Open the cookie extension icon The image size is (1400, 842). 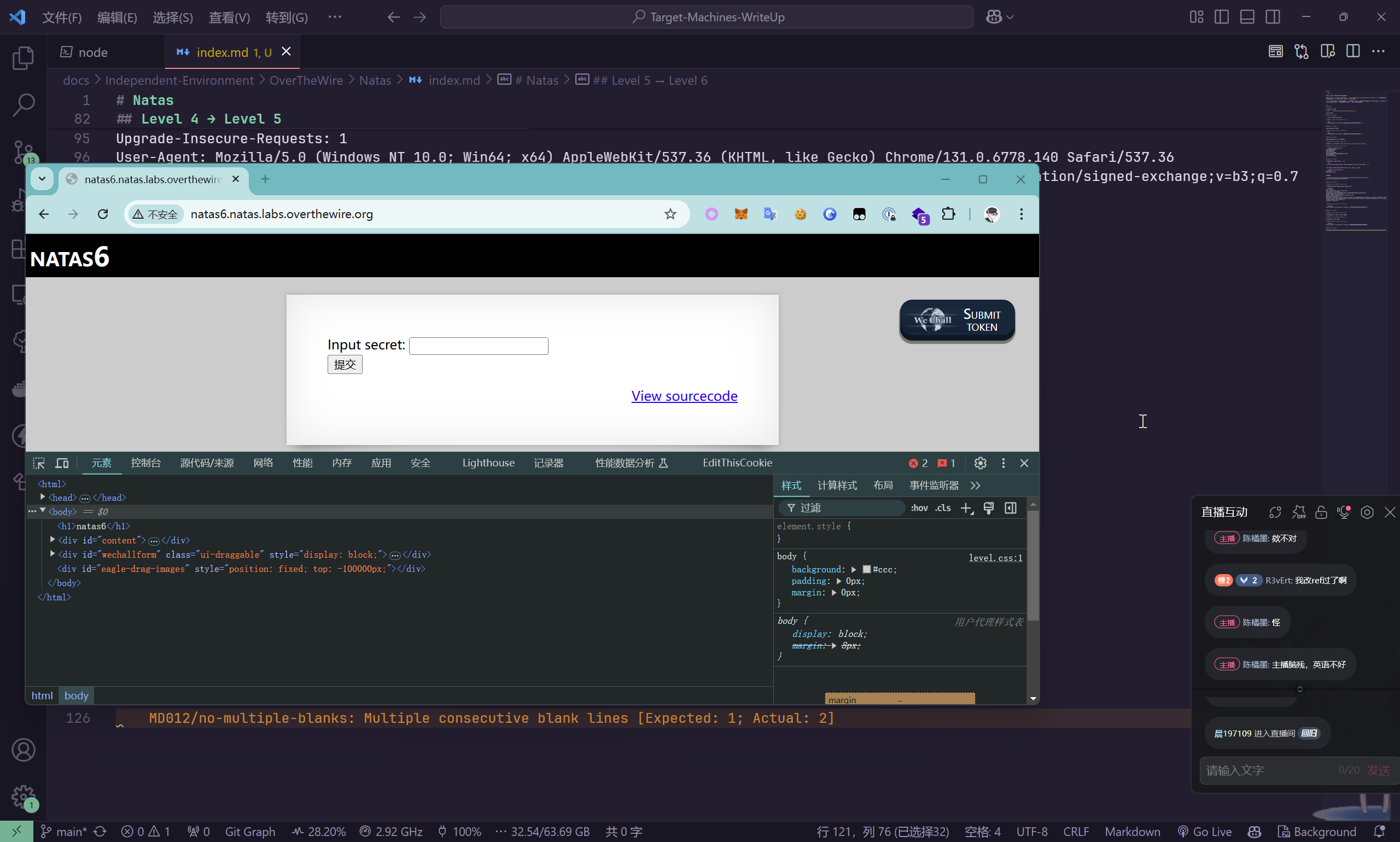tap(800, 214)
